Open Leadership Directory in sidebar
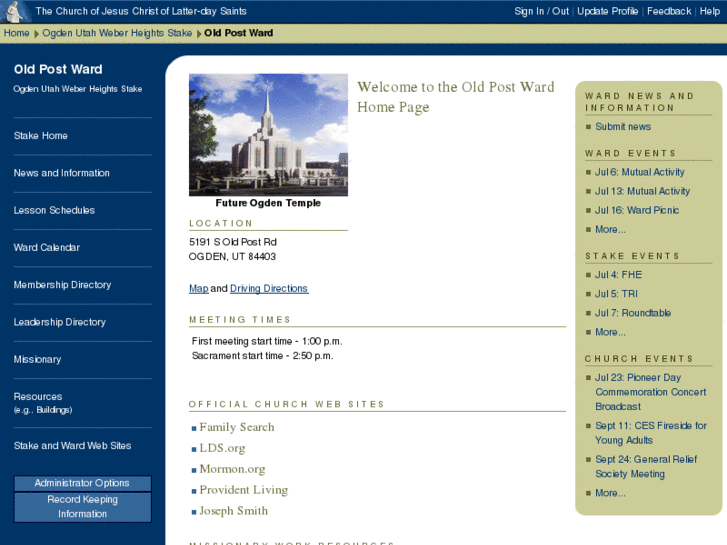 pos(60,322)
